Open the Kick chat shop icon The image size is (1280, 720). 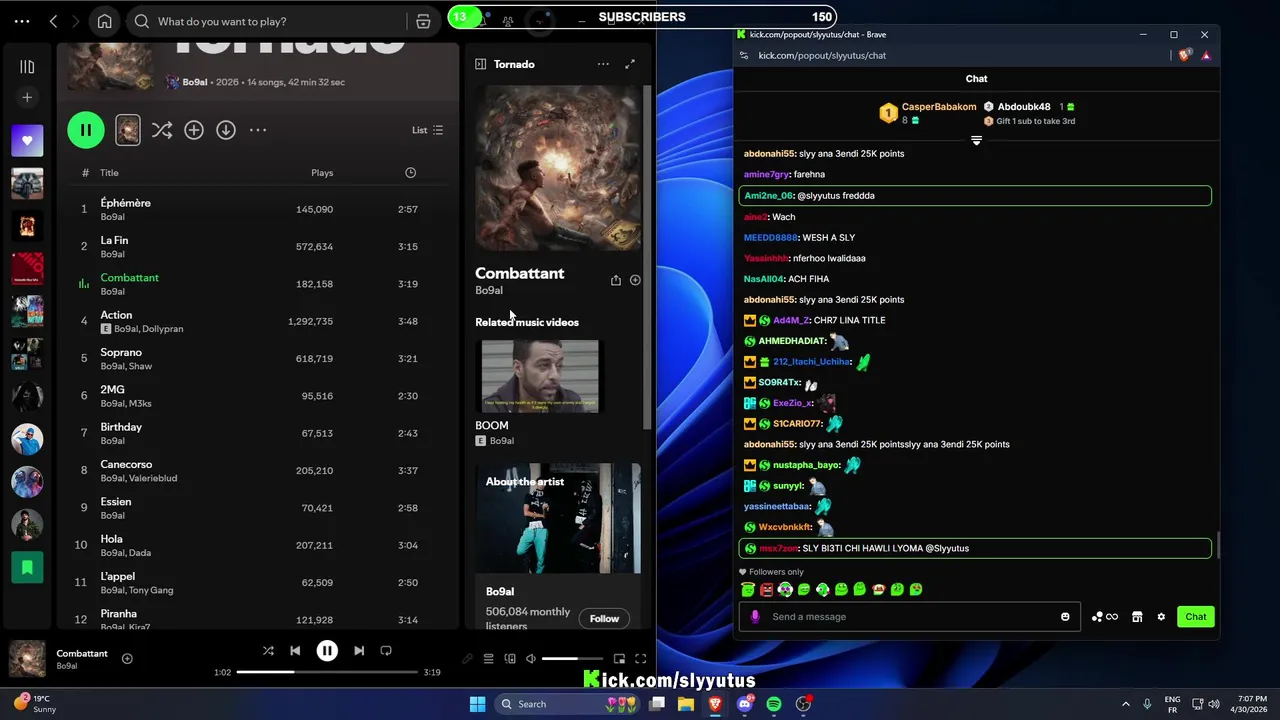coord(1137,617)
